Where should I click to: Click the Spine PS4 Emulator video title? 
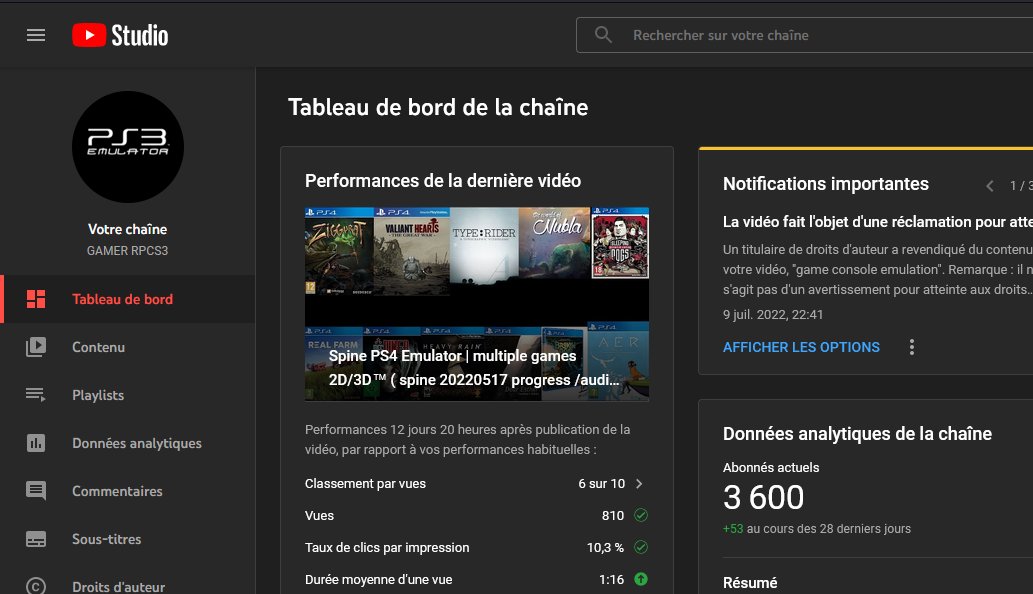pos(474,367)
